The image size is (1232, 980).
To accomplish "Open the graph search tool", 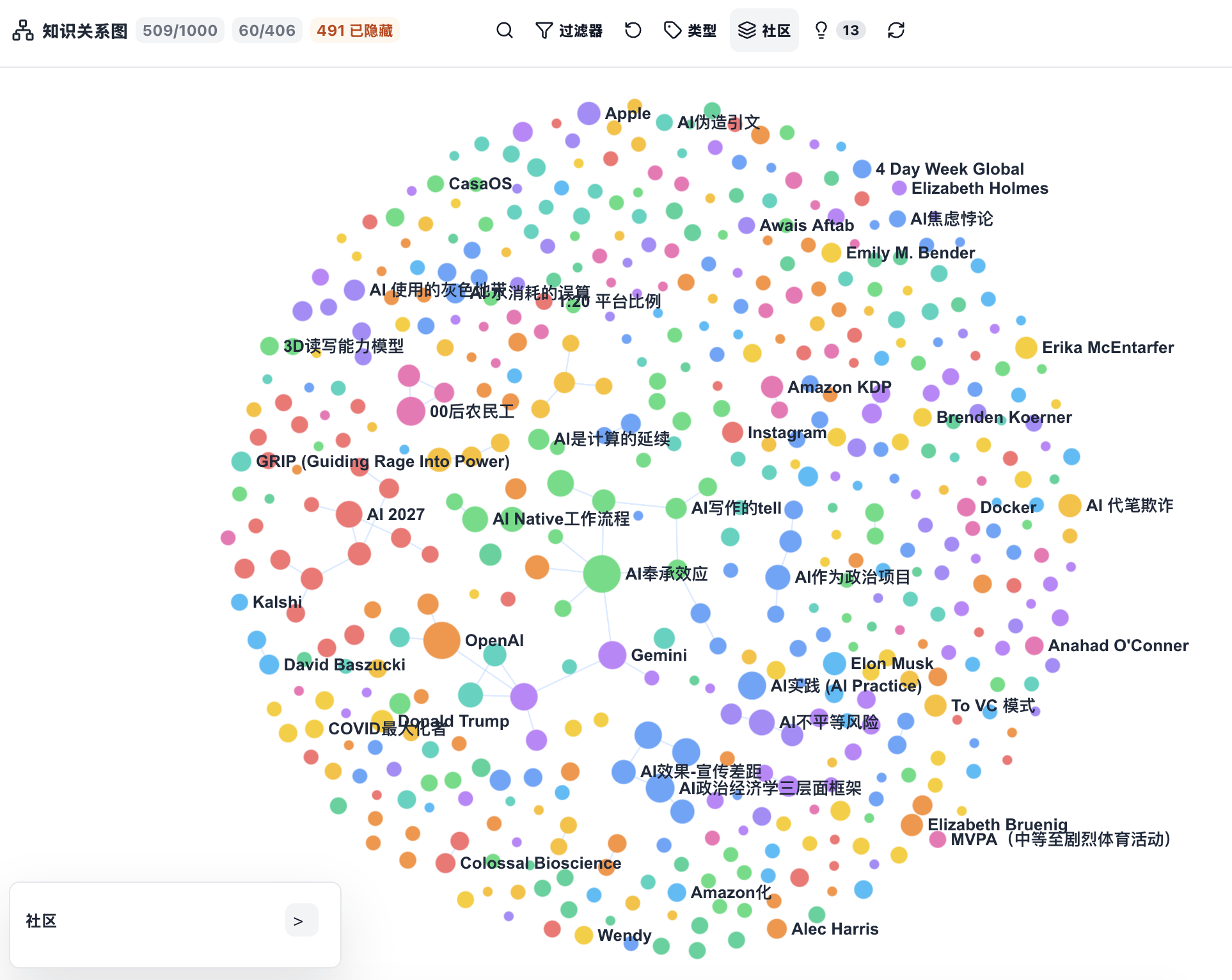I will tap(505, 30).
